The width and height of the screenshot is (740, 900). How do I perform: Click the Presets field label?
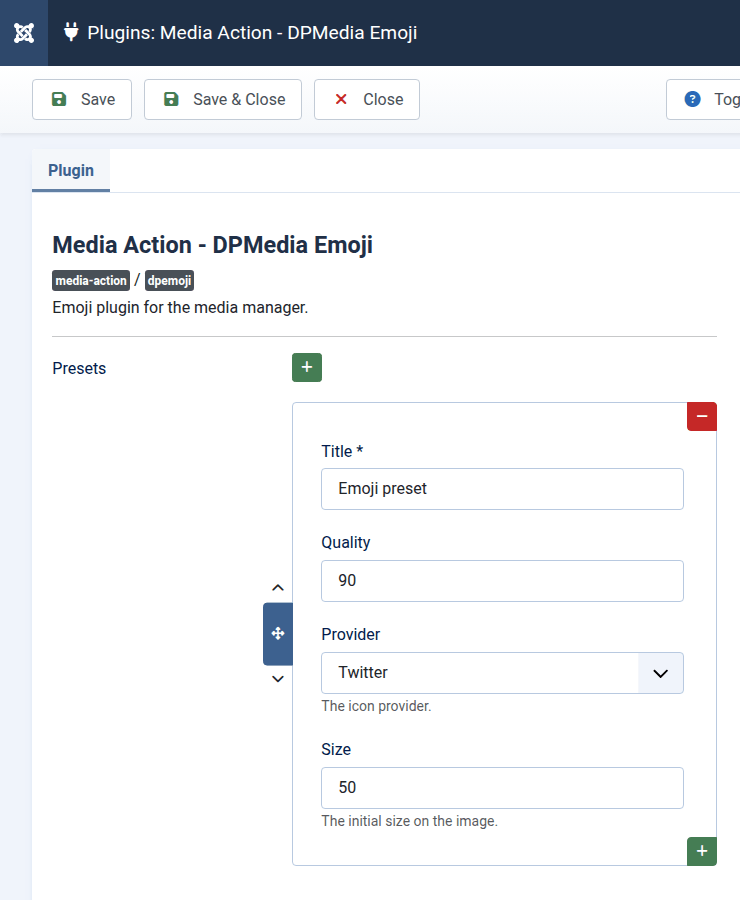coord(79,368)
